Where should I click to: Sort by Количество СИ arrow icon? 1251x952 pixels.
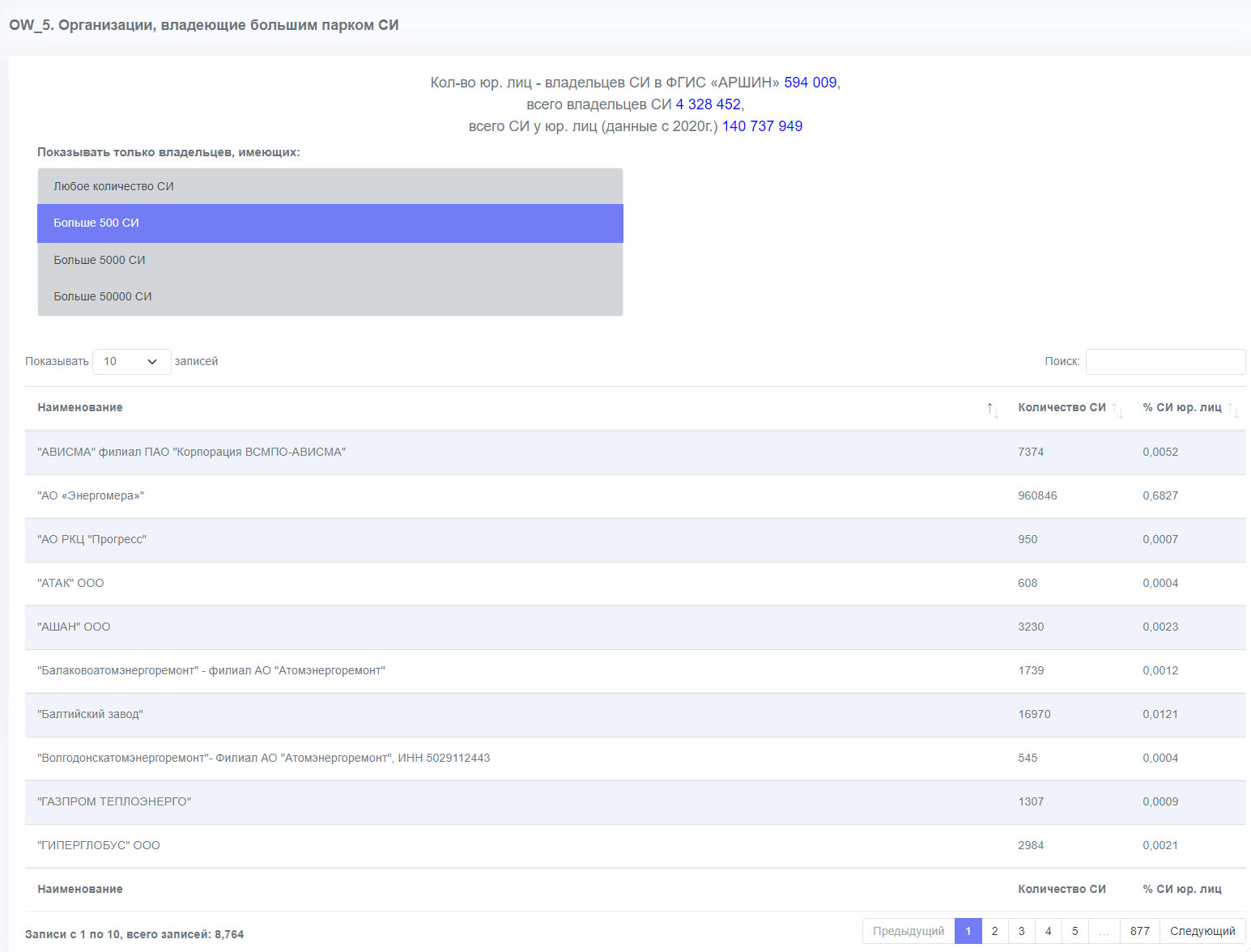1117,410
